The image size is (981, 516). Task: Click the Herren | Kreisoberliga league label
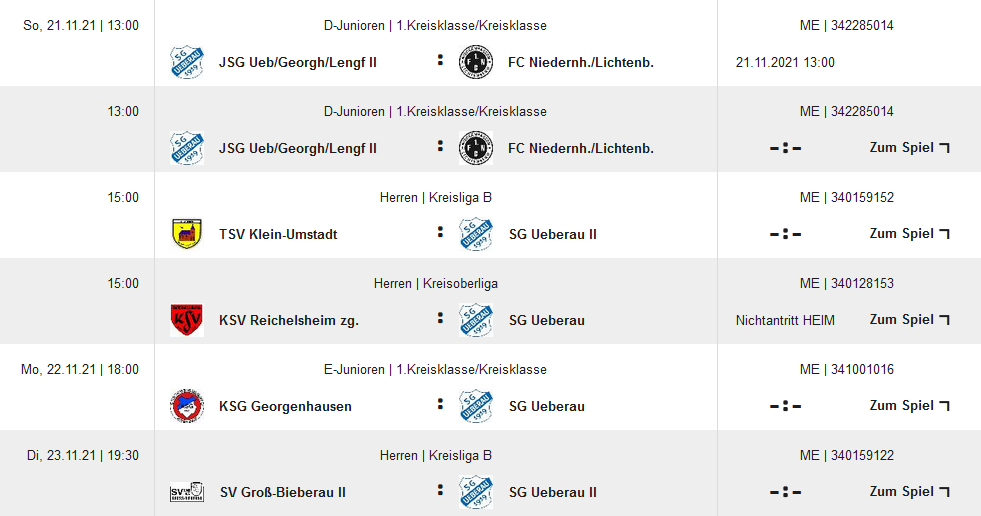pos(436,283)
